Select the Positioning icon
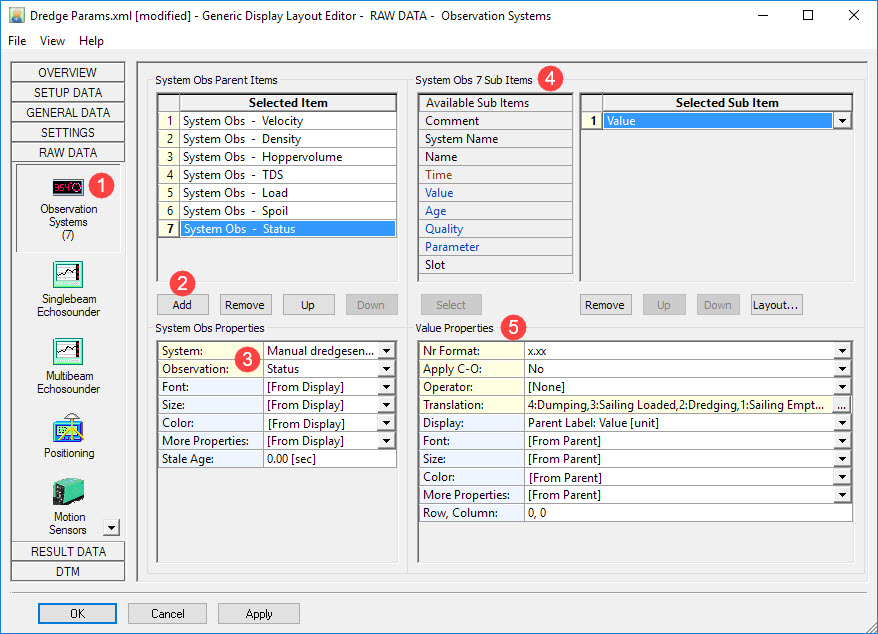The width and height of the screenshot is (878, 634). point(68,430)
